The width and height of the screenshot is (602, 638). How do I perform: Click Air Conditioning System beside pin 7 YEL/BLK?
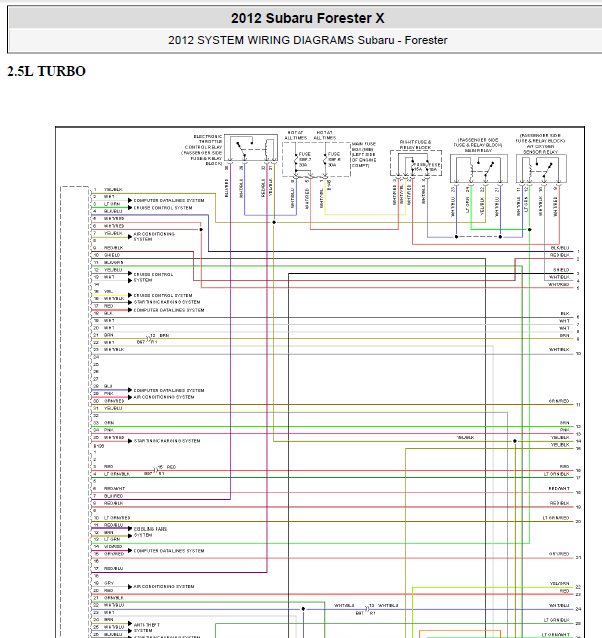[154, 237]
